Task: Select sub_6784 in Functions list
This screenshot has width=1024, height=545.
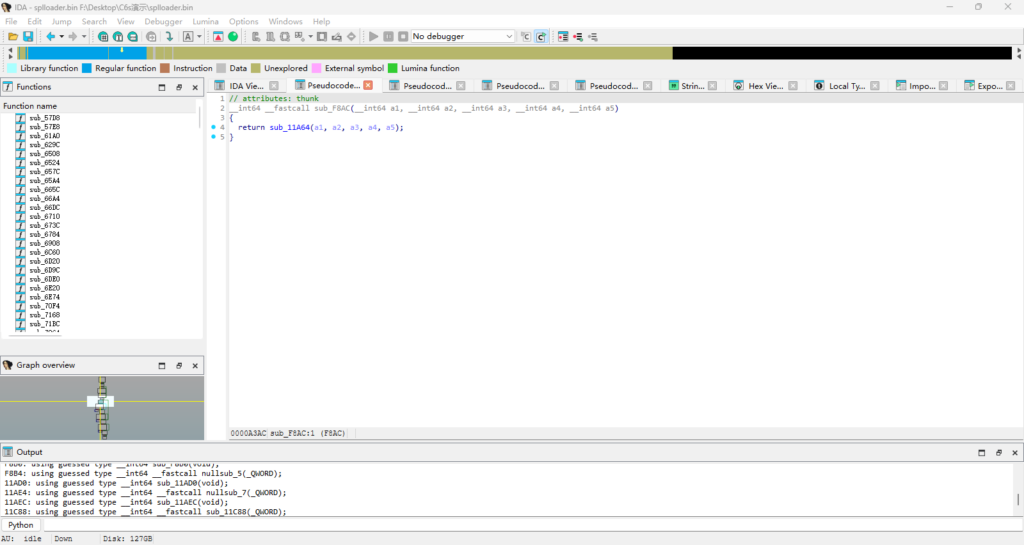Action: [44, 234]
